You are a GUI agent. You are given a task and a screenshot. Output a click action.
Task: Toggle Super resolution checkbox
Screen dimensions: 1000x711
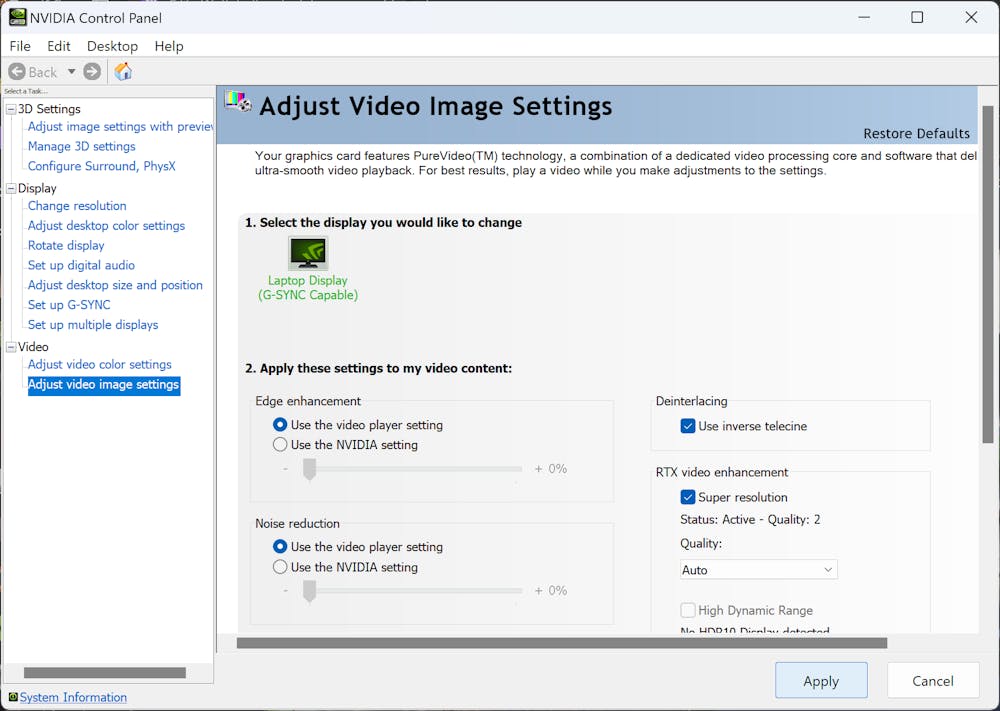[688, 497]
